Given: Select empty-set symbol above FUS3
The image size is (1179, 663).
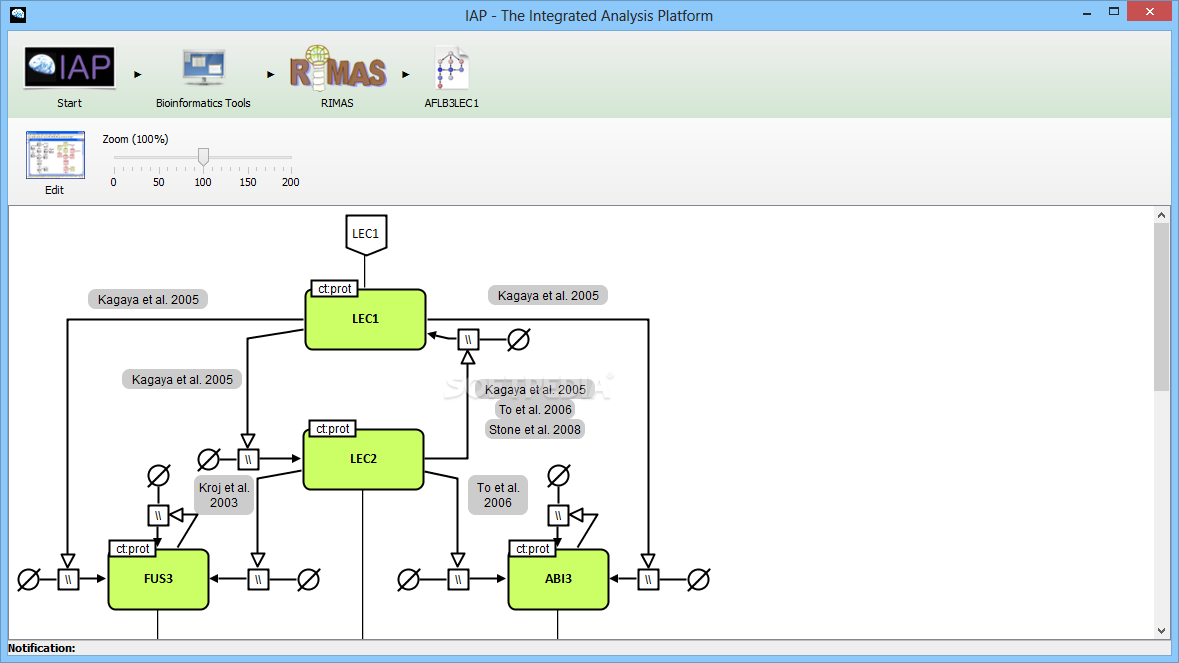Looking at the screenshot, I should (158, 476).
